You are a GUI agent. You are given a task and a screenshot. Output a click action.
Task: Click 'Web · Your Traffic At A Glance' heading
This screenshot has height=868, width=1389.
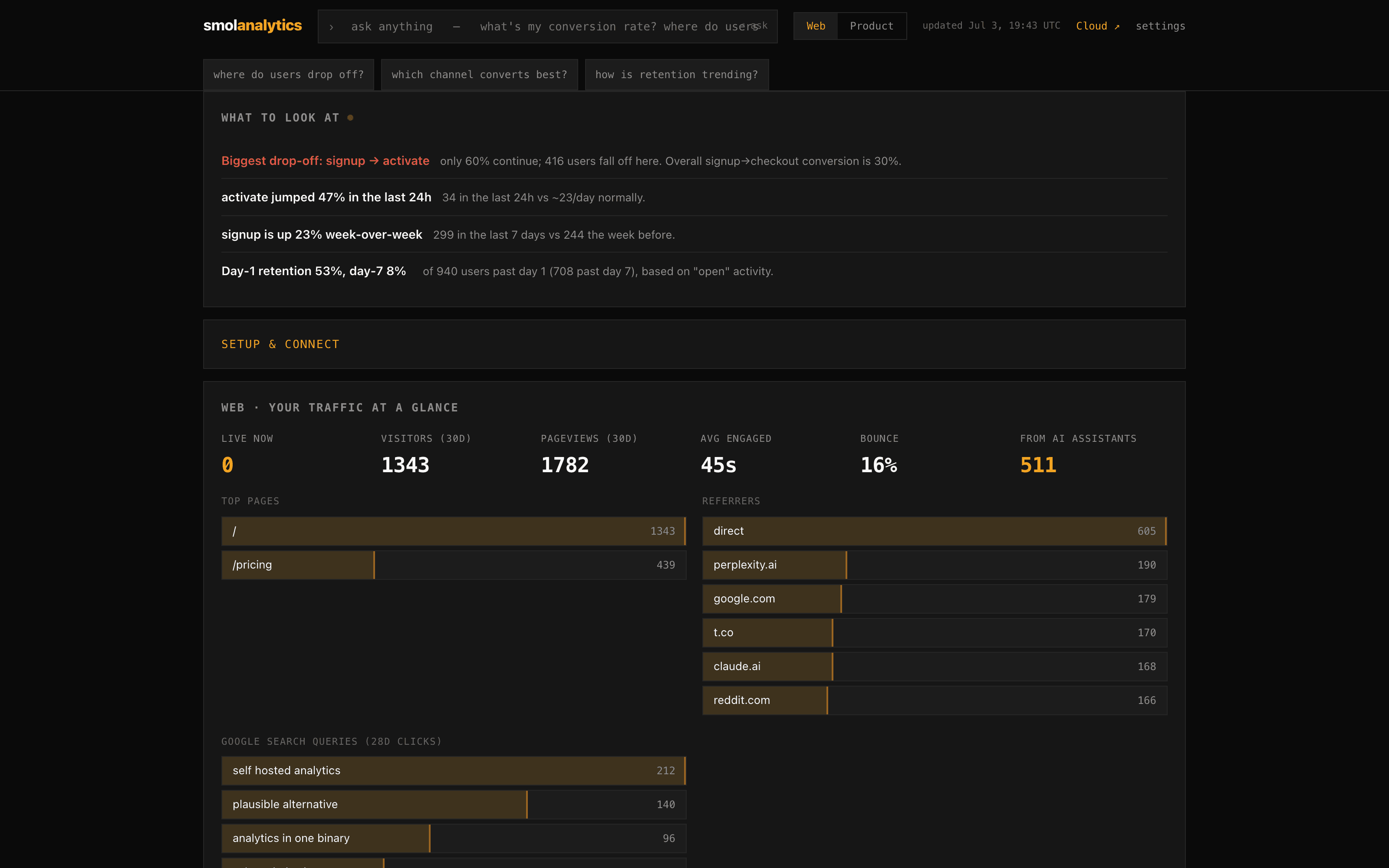point(340,408)
